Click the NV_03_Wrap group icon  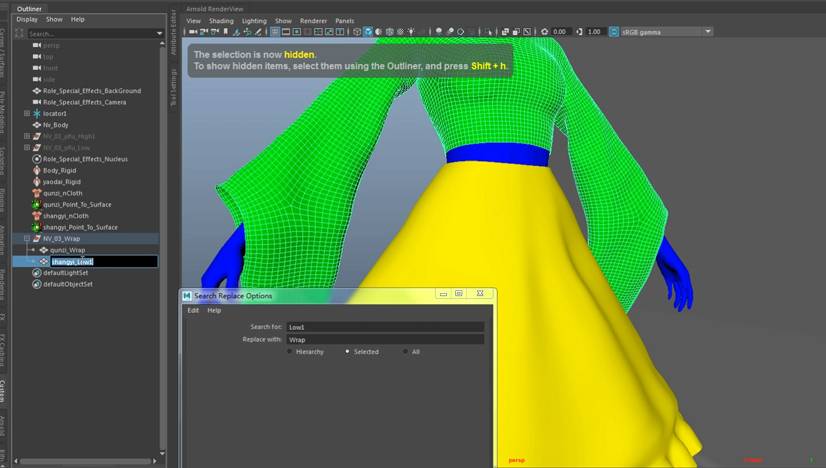coord(37,239)
